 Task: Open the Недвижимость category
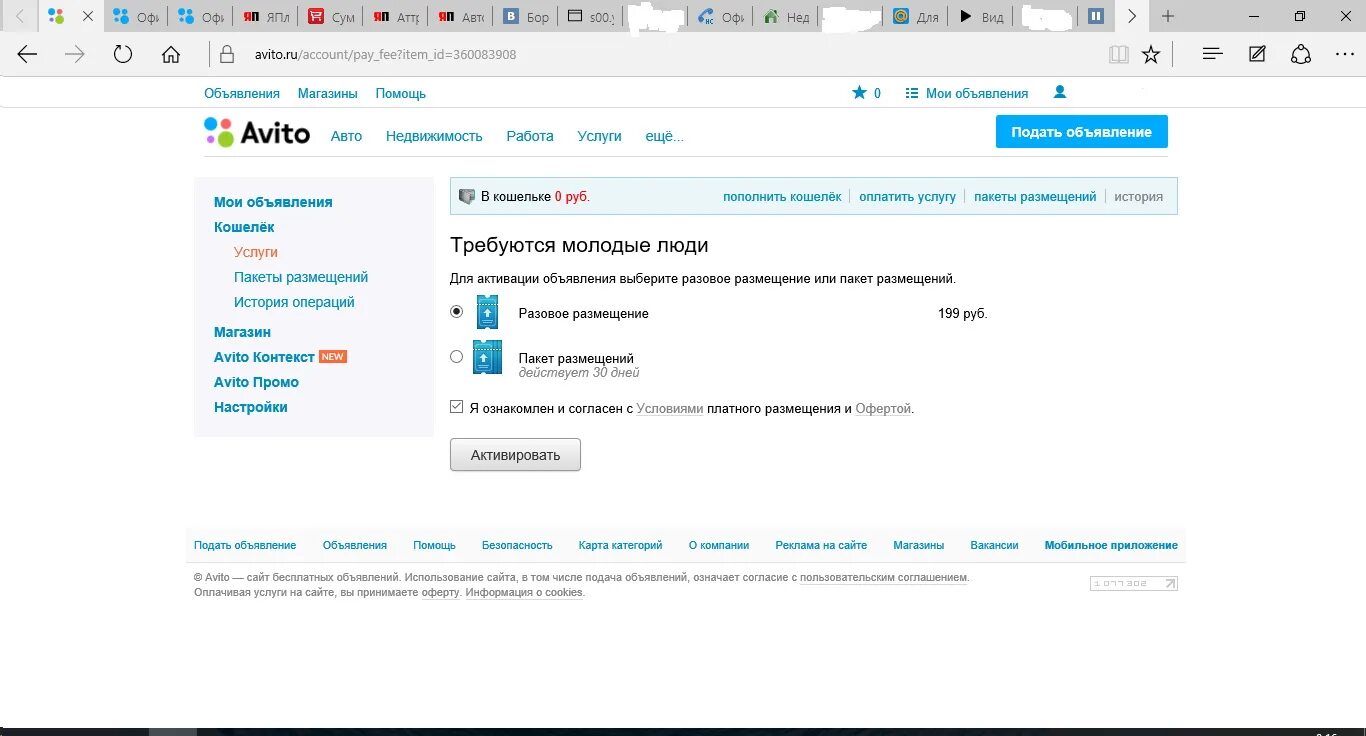pos(434,136)
